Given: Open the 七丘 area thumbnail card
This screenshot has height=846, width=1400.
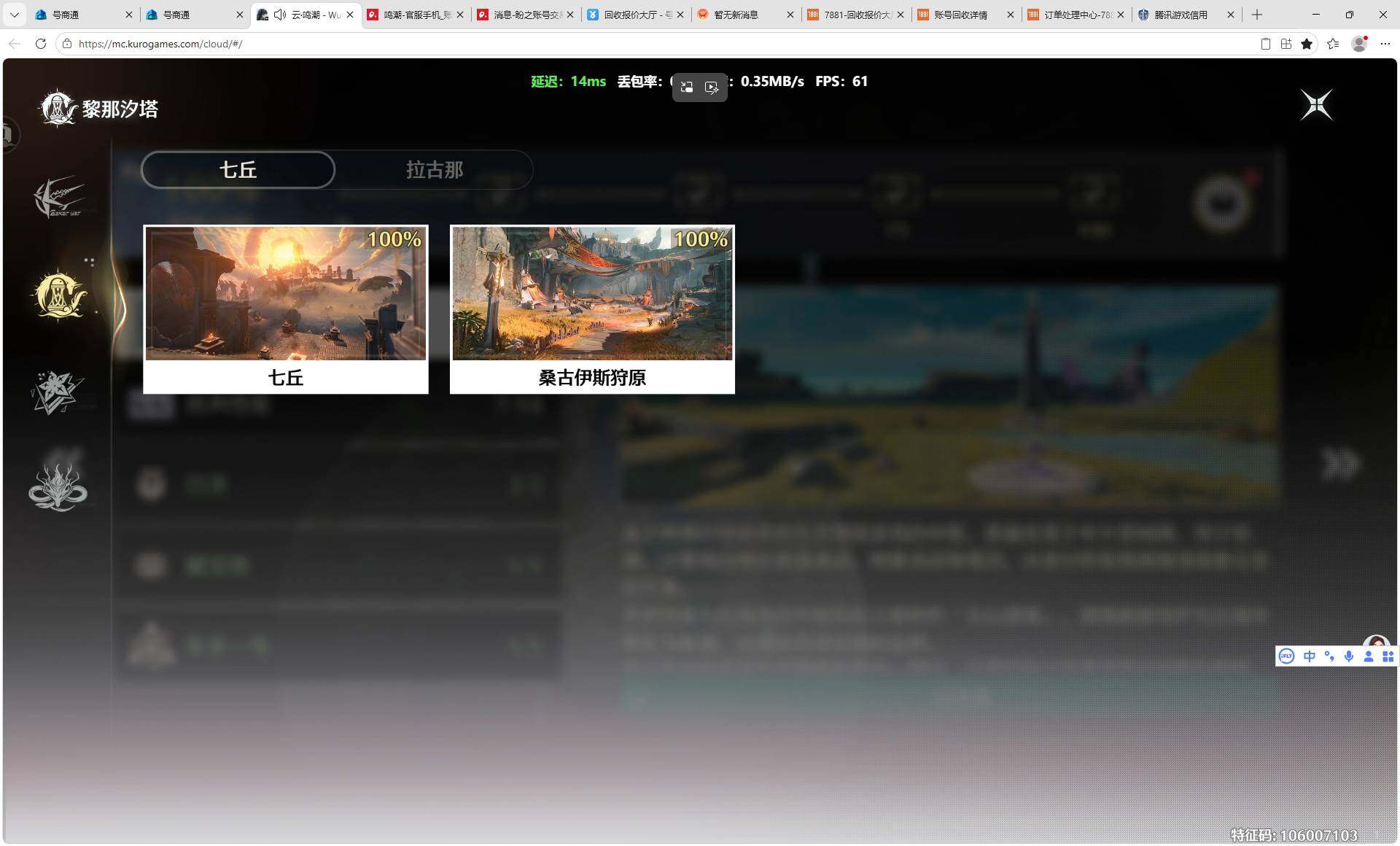Looking at the screenshot, I should pyautogui.click(x=286, y=309).
